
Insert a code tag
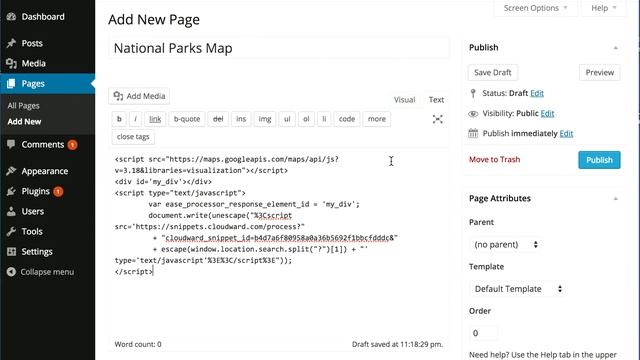[347, 119]
